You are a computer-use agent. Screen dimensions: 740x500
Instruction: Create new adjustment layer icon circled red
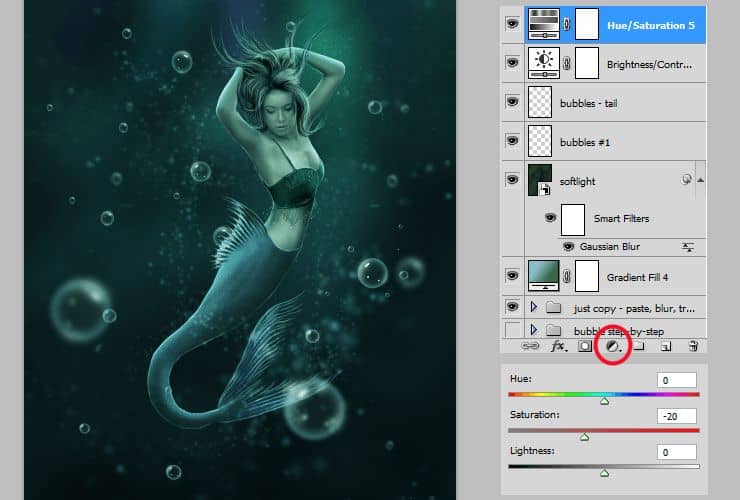(x=612, y=347)
